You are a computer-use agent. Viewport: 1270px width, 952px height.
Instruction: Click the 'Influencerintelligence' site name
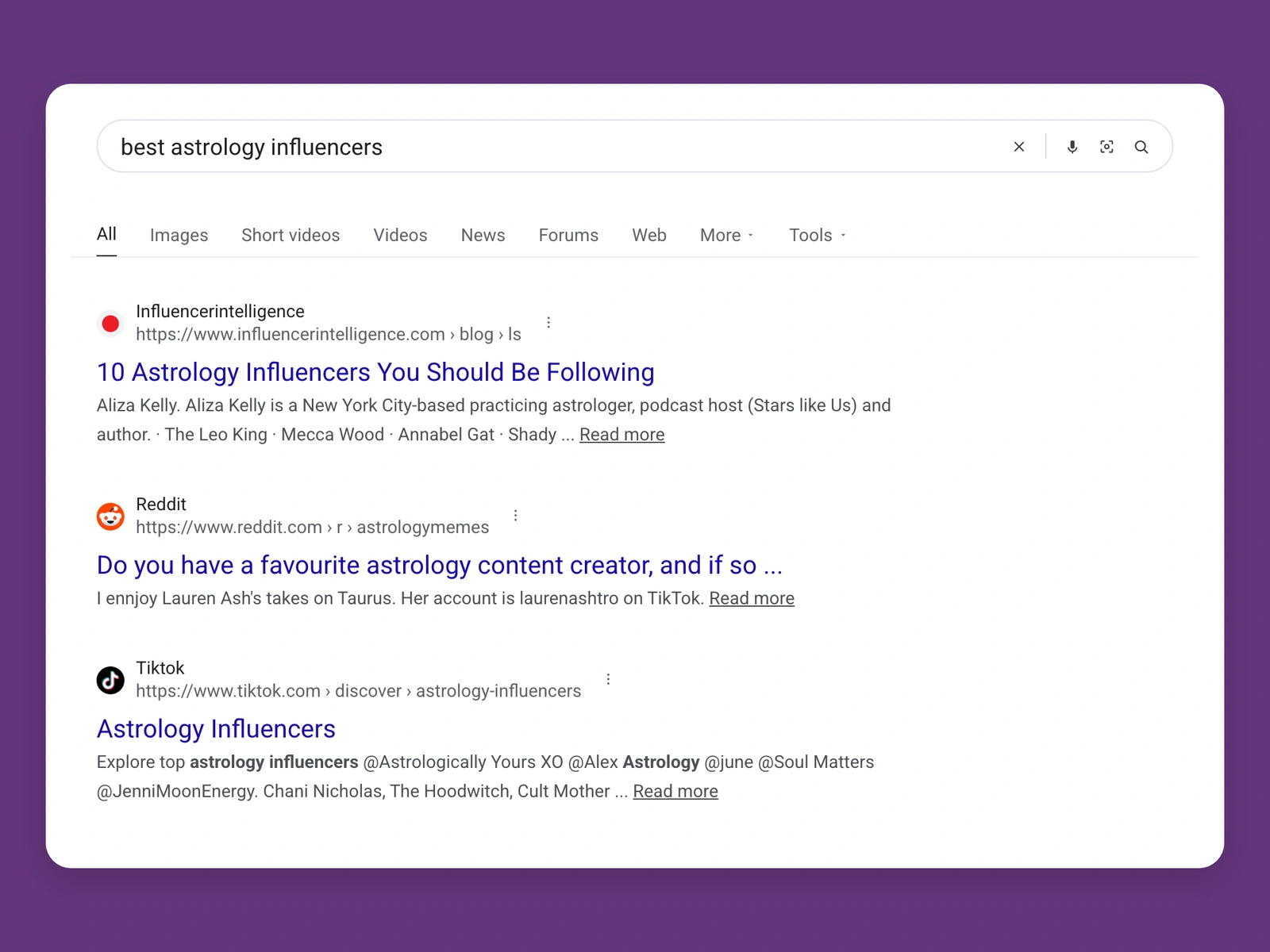click(220, 311)
